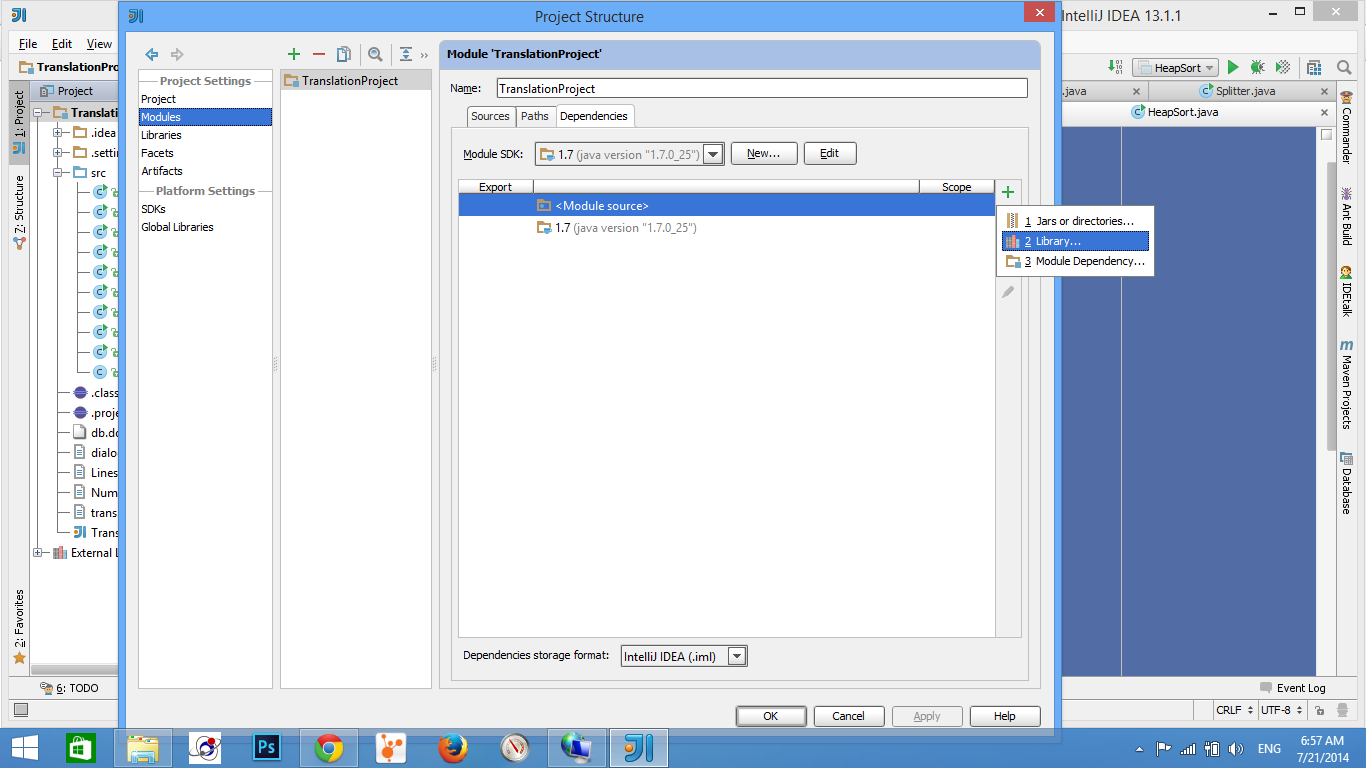
Task: Open the module list search magnifier
Action: pyautogui.click(x=375, y=54)
